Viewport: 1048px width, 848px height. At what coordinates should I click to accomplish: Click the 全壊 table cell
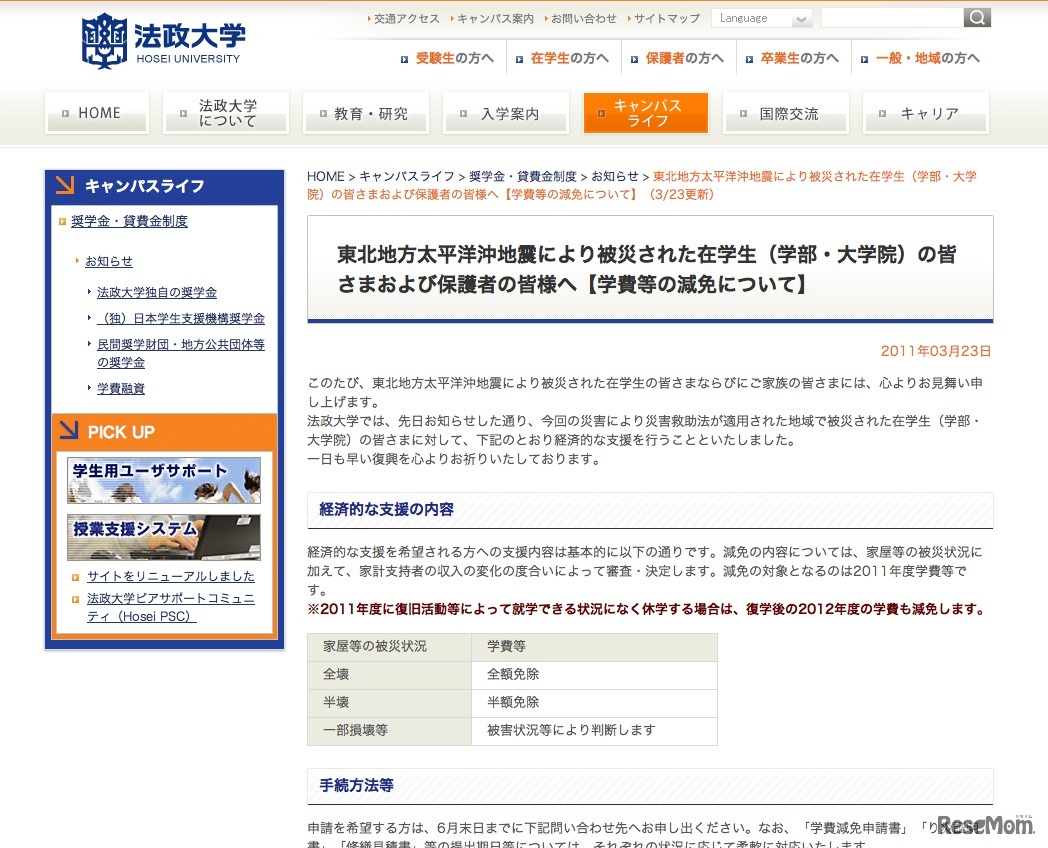point(390,675)
